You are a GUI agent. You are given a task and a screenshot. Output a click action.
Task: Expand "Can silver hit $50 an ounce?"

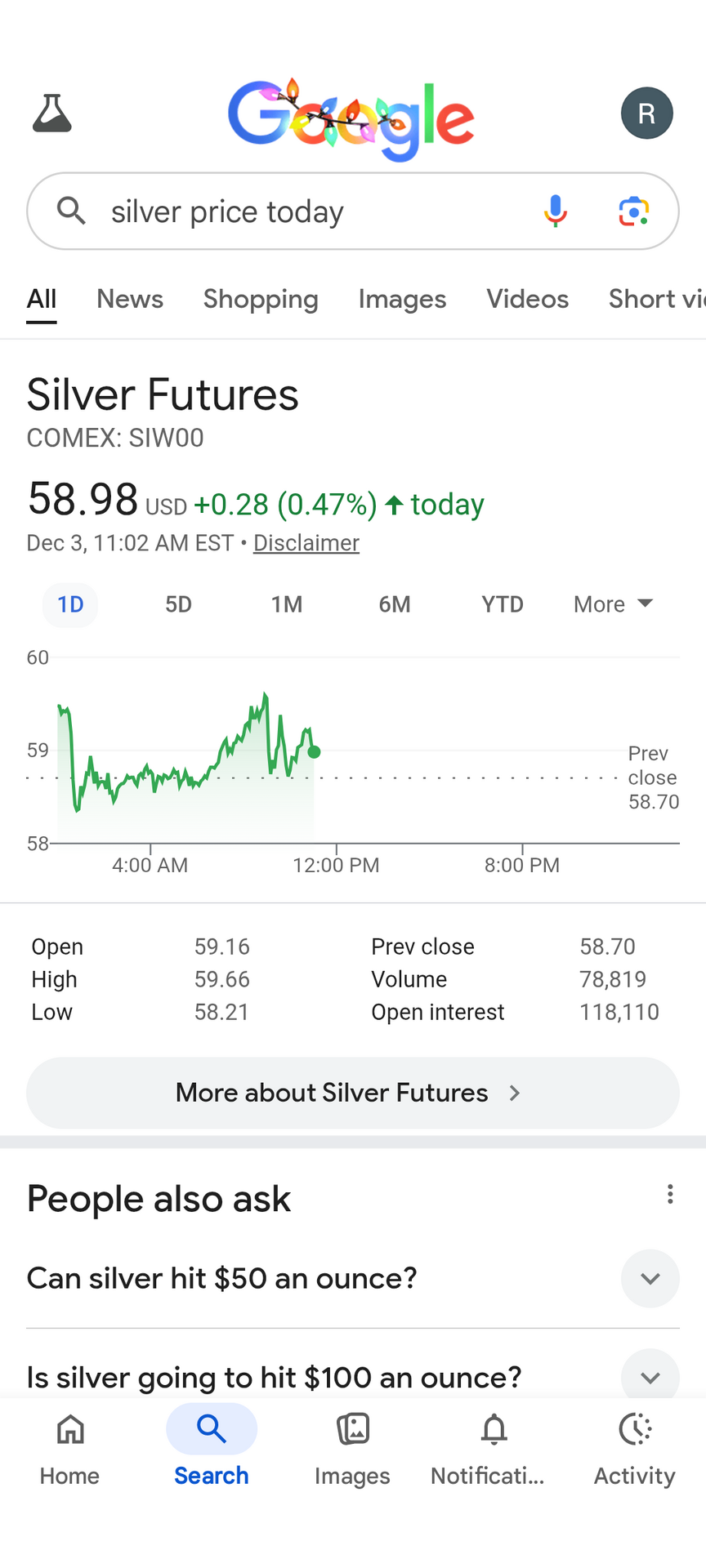[x=650, y=1278]
